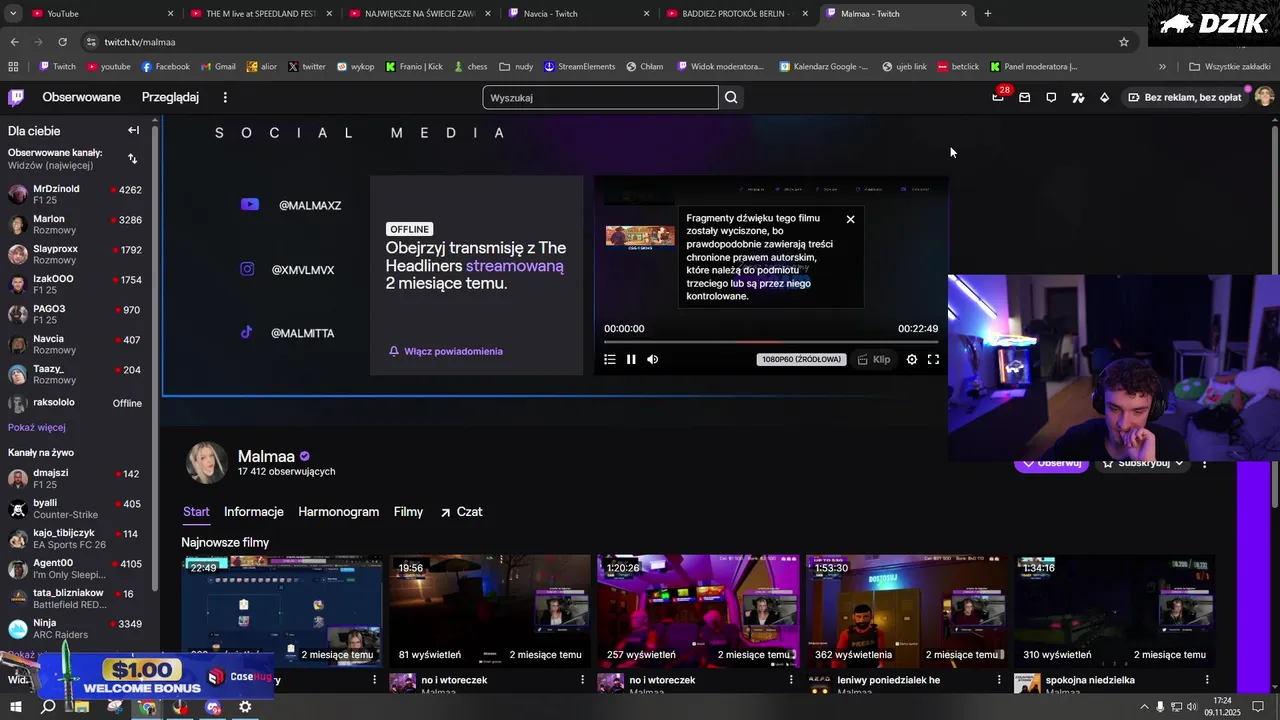Viewport: 1280px width, 720px height.
Task: Open the notifications inbox with badge 28
Action: (x=999, y=96)
